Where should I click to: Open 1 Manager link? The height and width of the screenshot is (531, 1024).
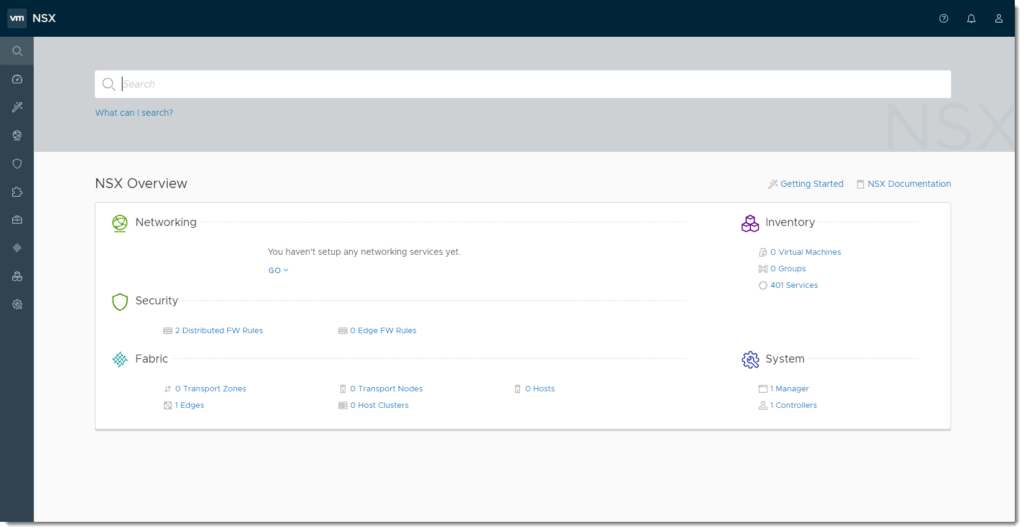pos(789,389)
